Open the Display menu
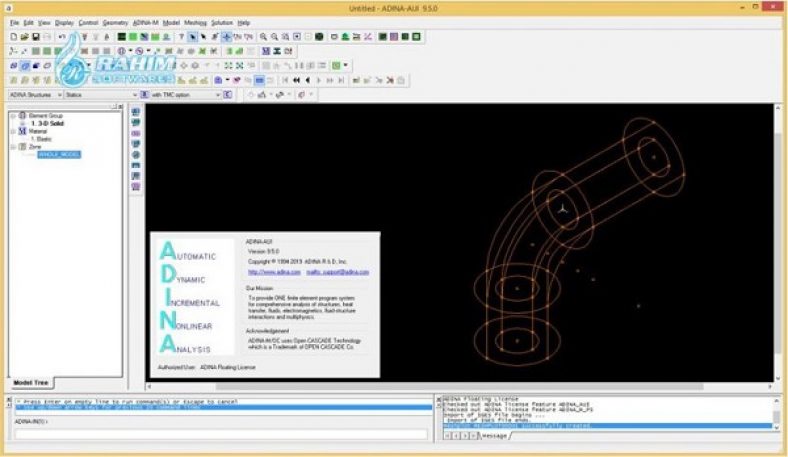Viewport: 788px width, 457px height. click(x=64, y=23)
